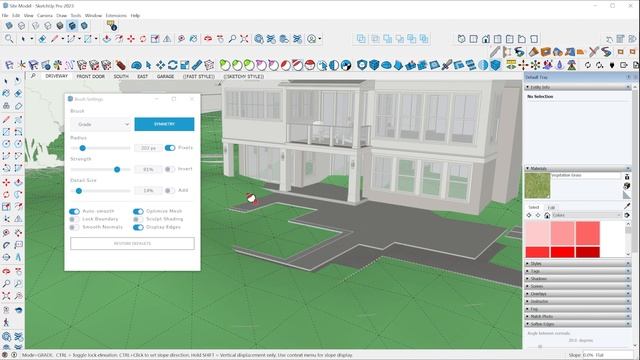Image resolution: width=640 pixels, height=360 pixels.
Task: Select the Shaded With Textures style icon
Action: [72, 26]
